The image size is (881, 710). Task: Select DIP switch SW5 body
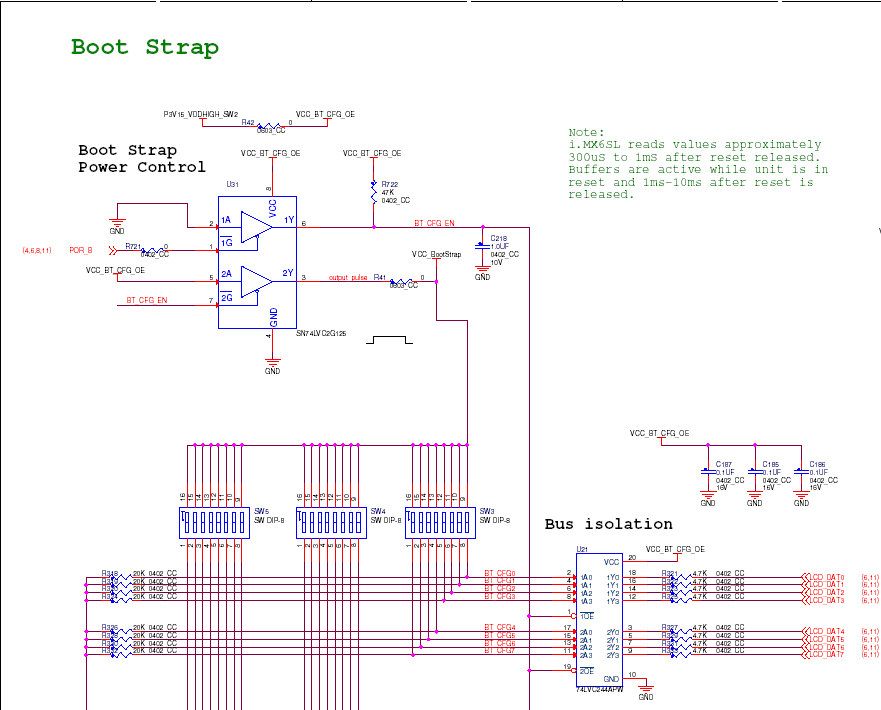214,522
